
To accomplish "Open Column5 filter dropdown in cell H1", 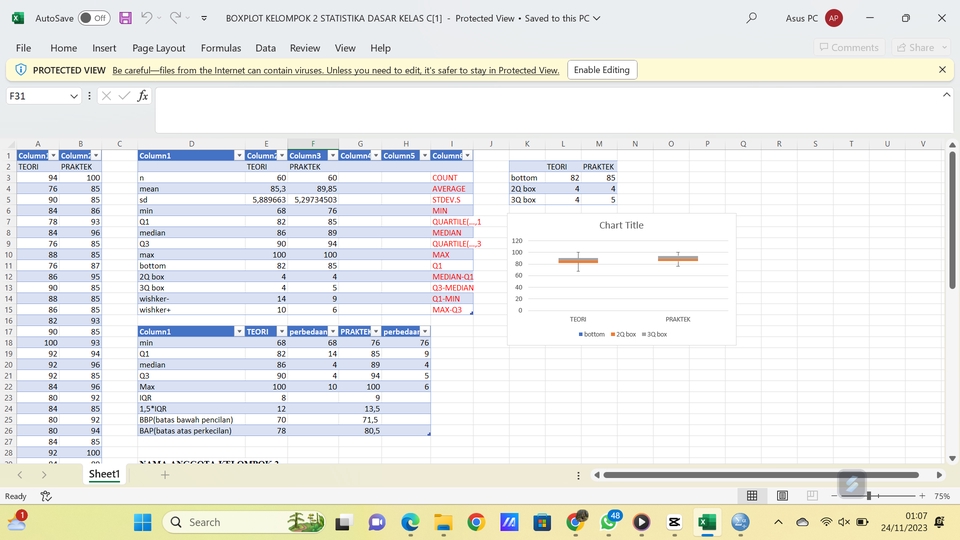I will pos(424,156).
